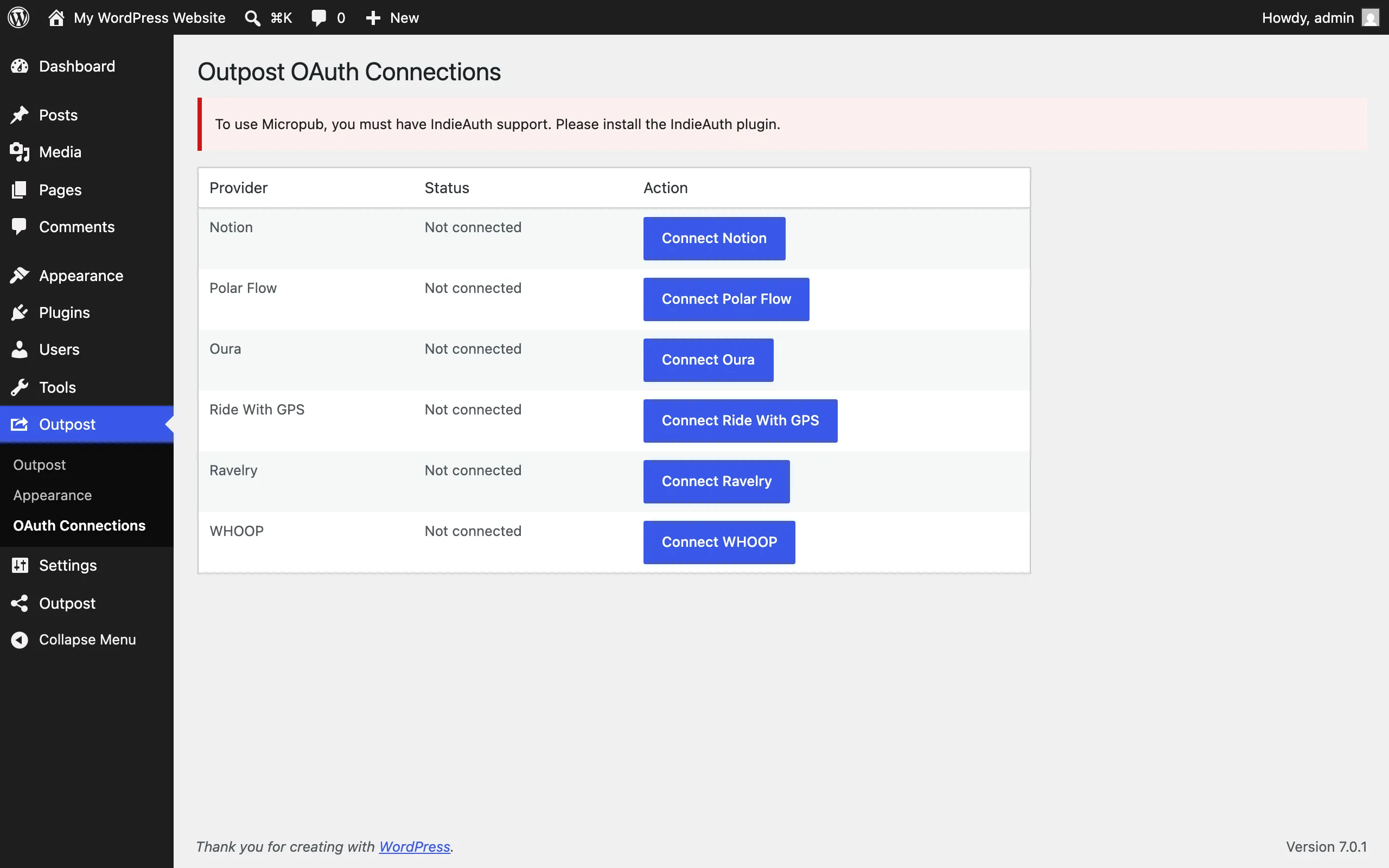Click Not connected status in WHOOP row
This screenshot has height=868, width=1389.
(x=473, y=532)
